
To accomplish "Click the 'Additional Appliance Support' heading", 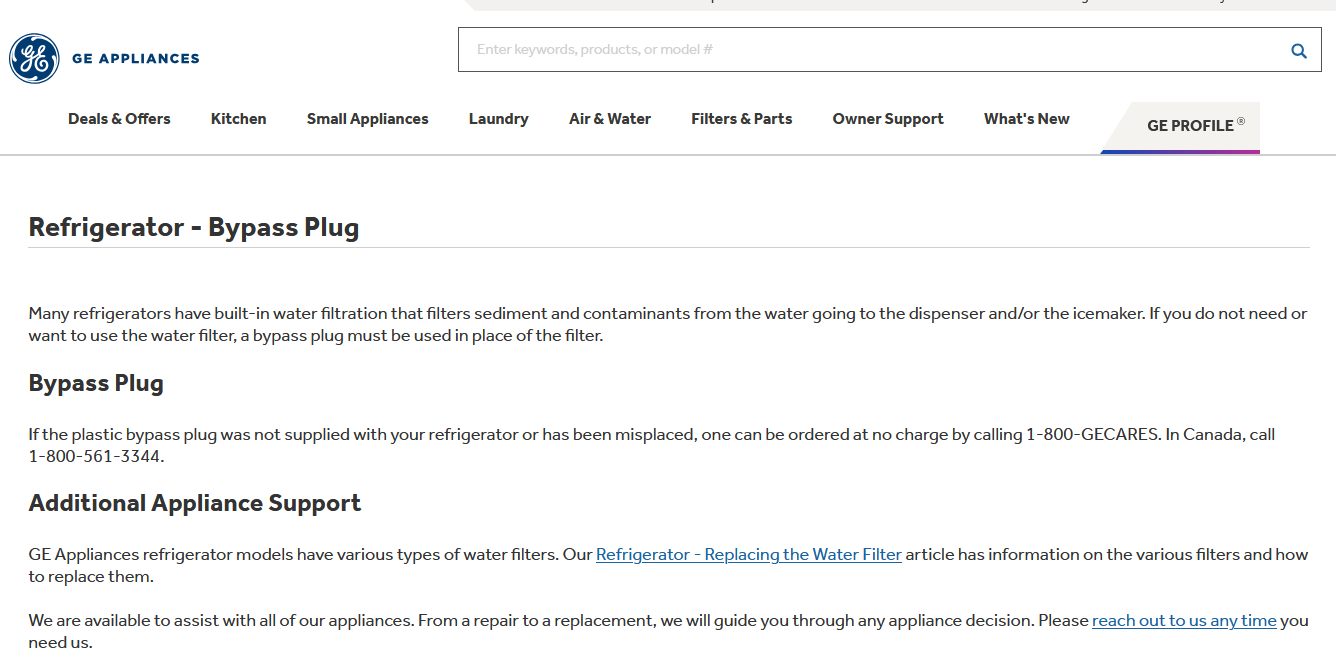I will (x=195, y=503).
